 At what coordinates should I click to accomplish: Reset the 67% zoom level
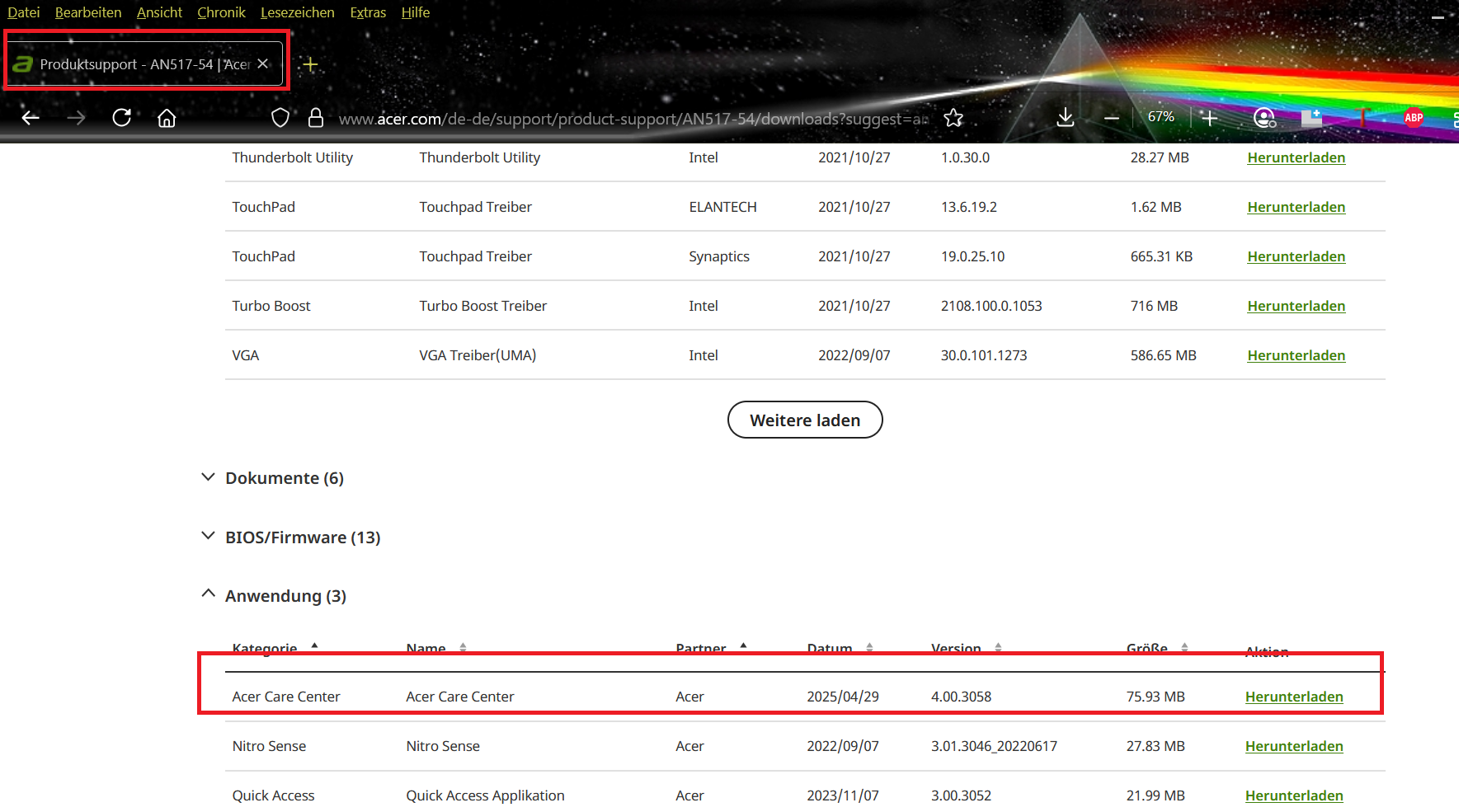coord(1160,117)
